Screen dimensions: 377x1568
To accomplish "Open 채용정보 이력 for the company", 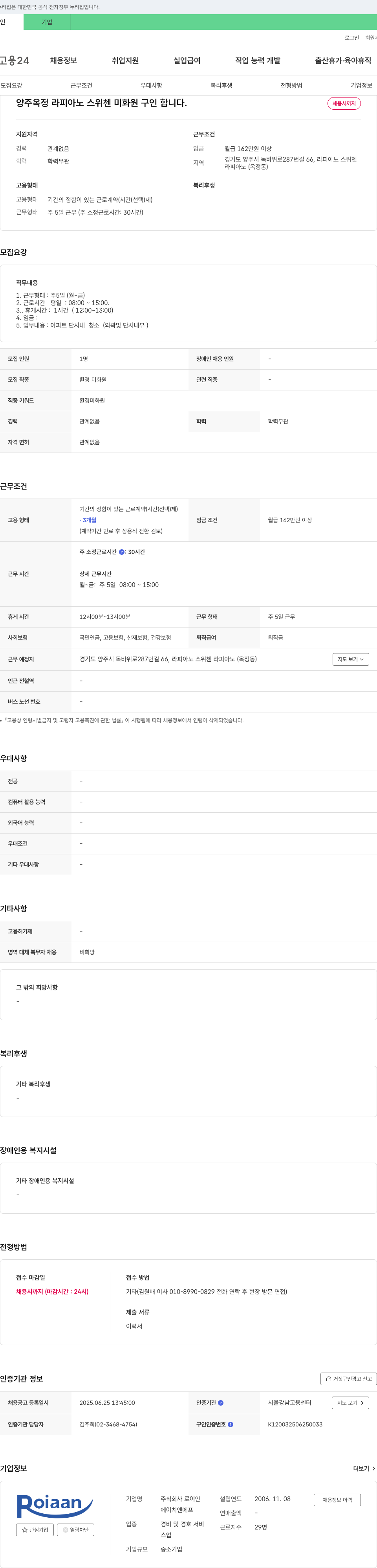I will pos(337,1500).
